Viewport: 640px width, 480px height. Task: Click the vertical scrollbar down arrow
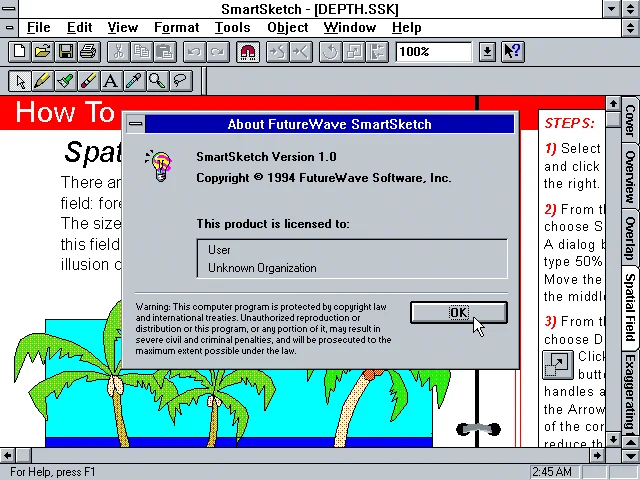pyautogui.click(x=613, y=439)
